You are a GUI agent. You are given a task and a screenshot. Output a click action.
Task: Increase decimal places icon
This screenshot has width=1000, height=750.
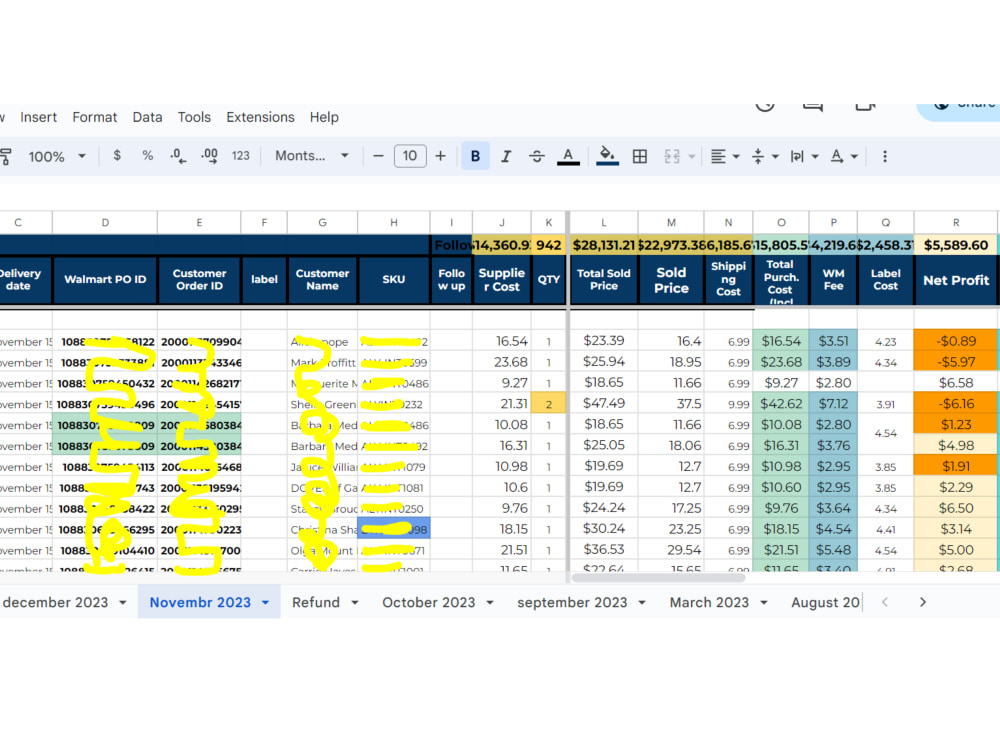pos(209,156)
